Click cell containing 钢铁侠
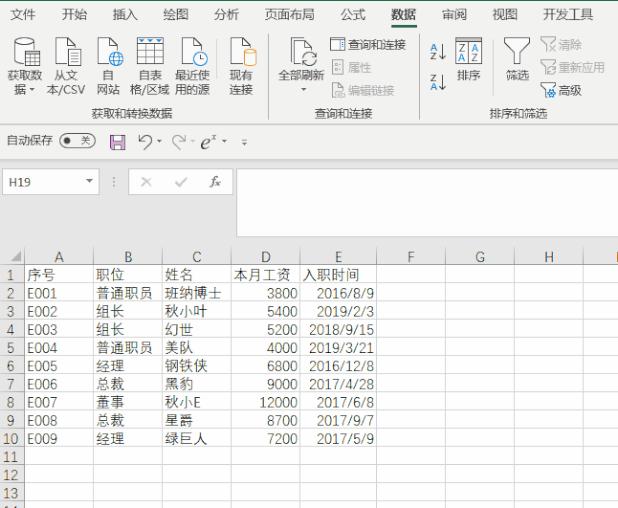The height and width of the screenshot is (508, 618). point(197,366)
